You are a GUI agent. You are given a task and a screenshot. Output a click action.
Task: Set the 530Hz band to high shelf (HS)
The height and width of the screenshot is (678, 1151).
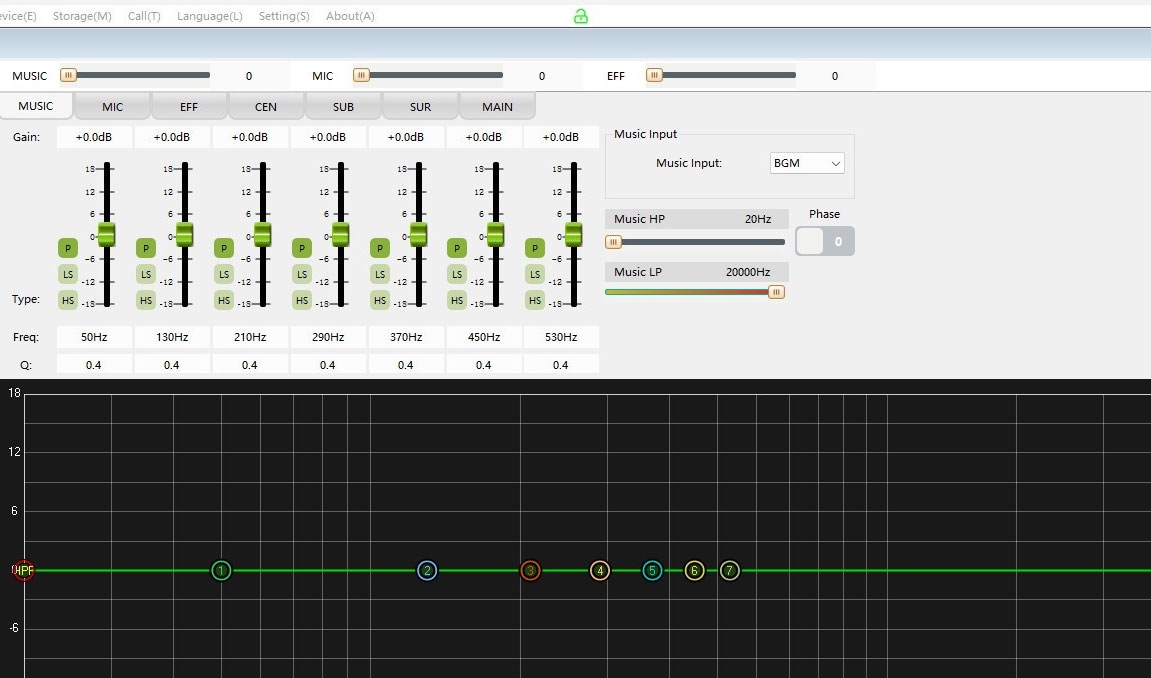tap(535, 300)
